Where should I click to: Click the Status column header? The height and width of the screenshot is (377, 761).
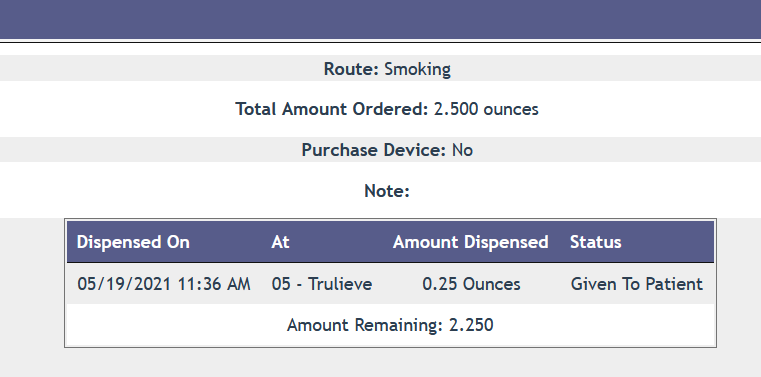click(596, 242)
